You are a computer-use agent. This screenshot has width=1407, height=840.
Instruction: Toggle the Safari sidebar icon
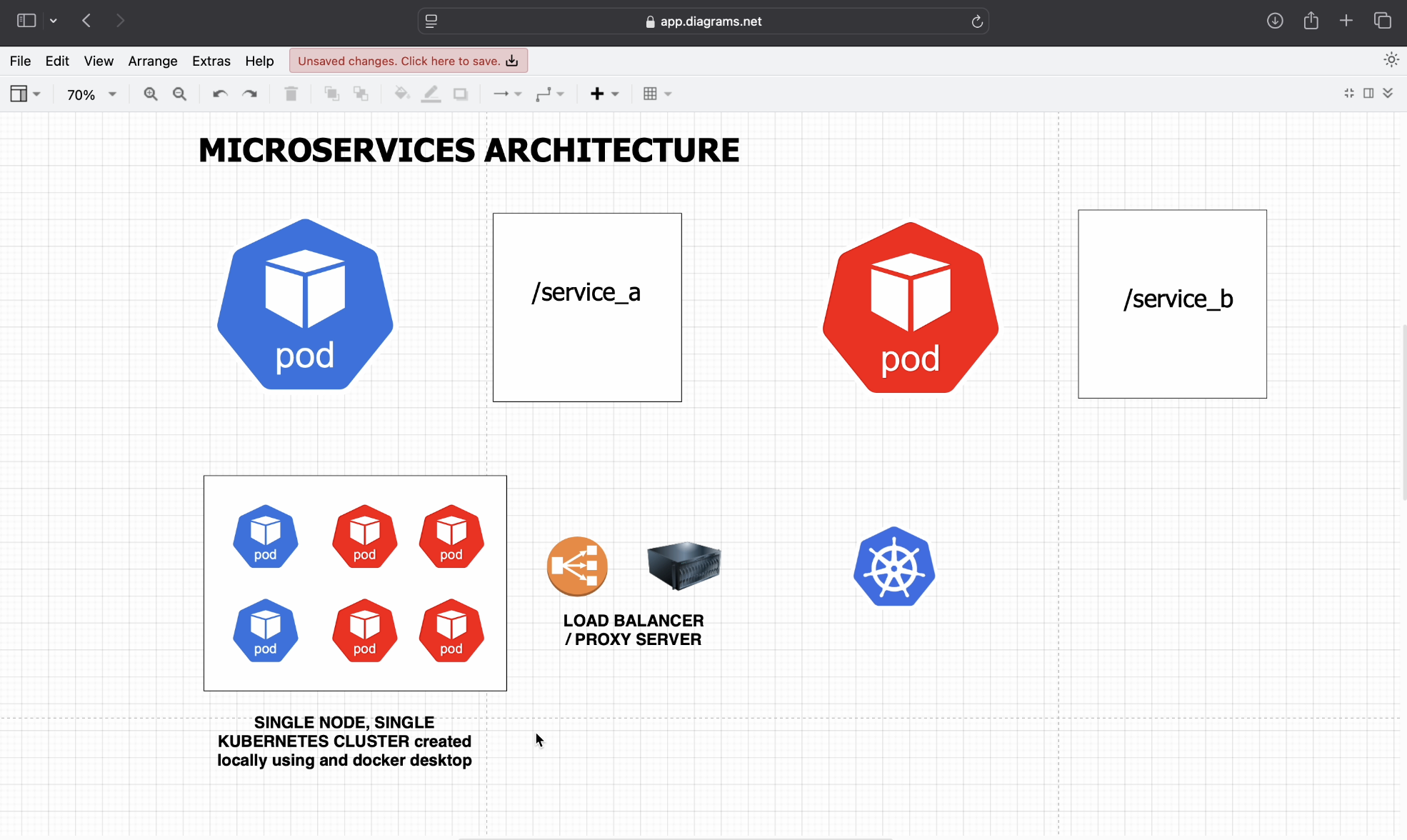[x=26, y=21]
